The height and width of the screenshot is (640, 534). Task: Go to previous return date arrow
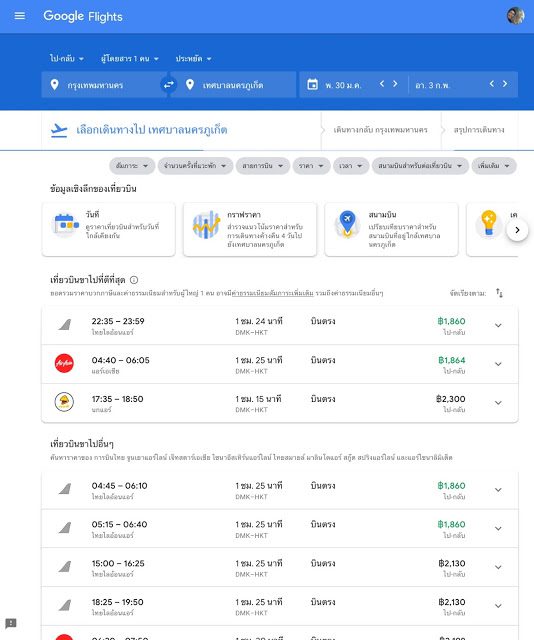tap(492, 84)
